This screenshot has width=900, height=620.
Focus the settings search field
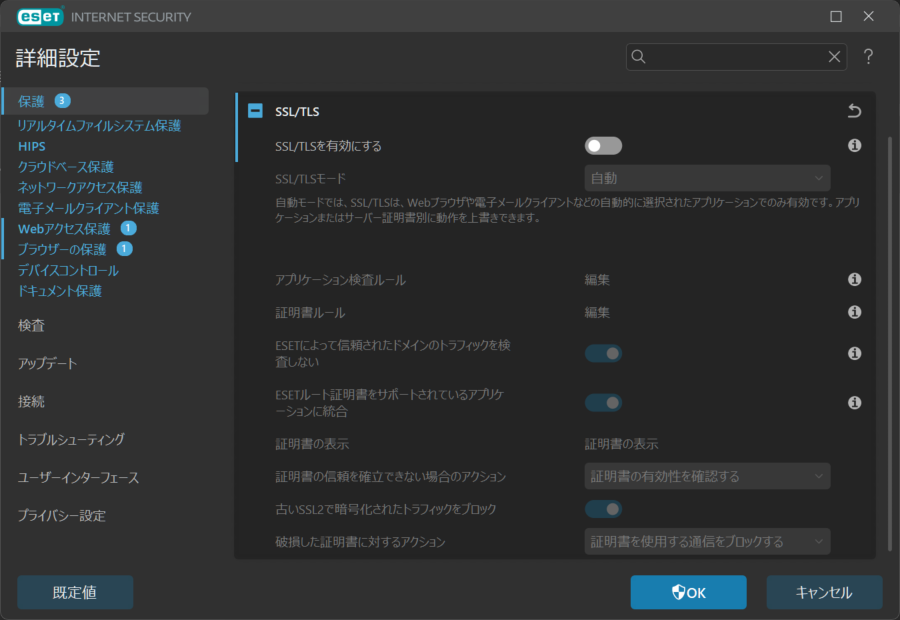[736, 57]
